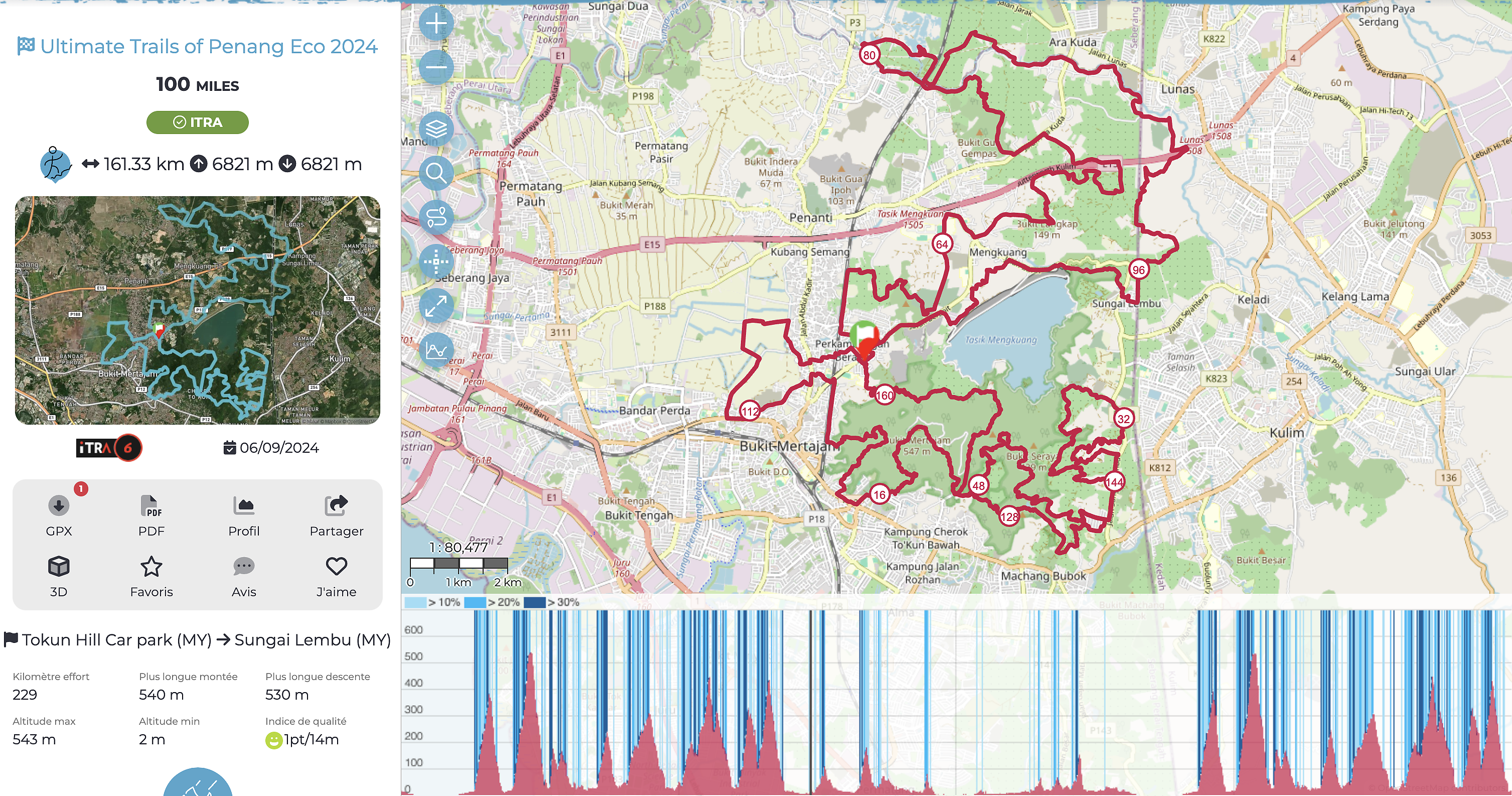This screenshot has width=1512, height=796.
Task: Select kilometer marker 144 on map
Action: pyautogui.click(x=1114, y=482)
